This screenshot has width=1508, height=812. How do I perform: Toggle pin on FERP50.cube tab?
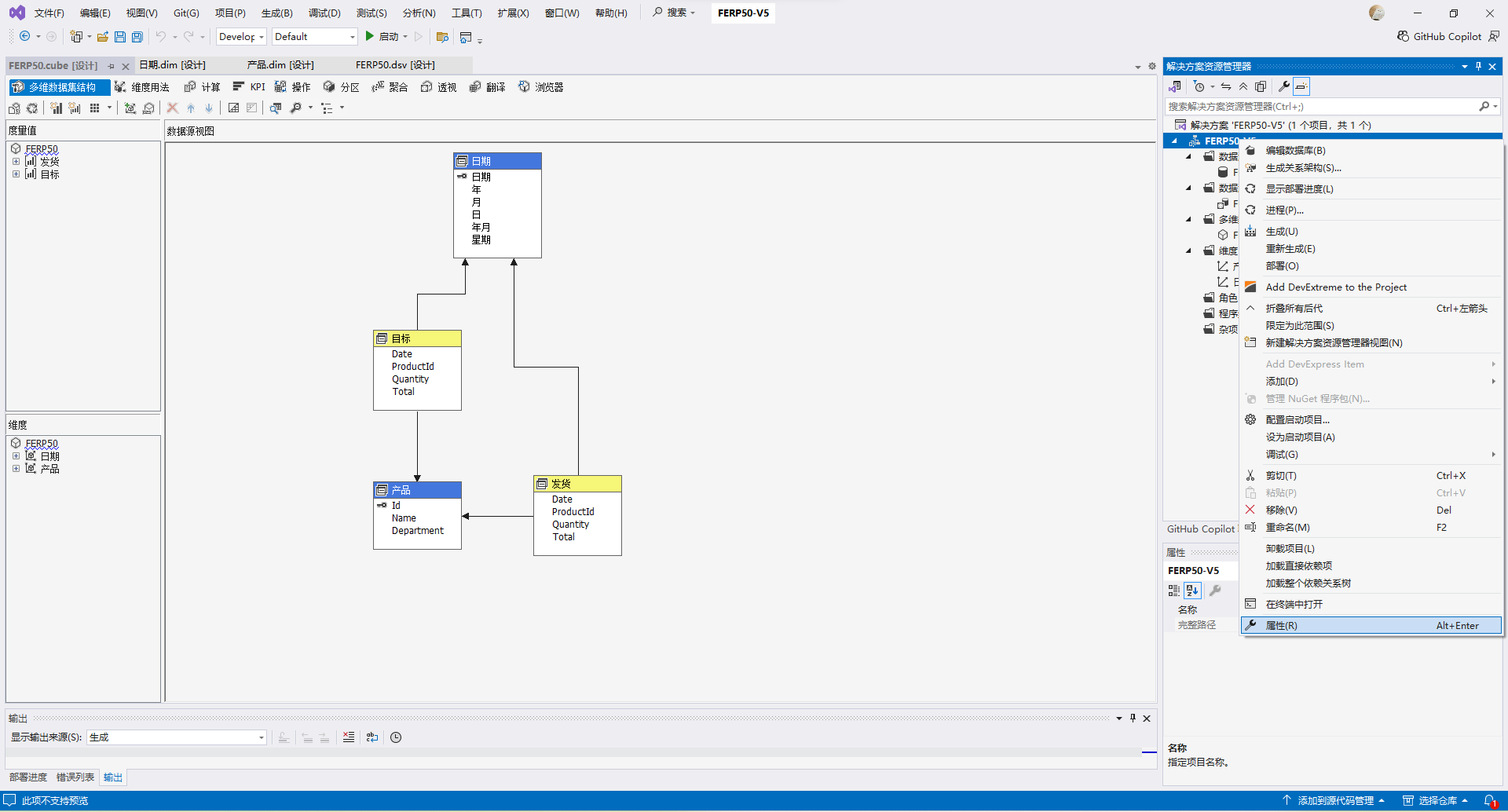coord(112,66)
